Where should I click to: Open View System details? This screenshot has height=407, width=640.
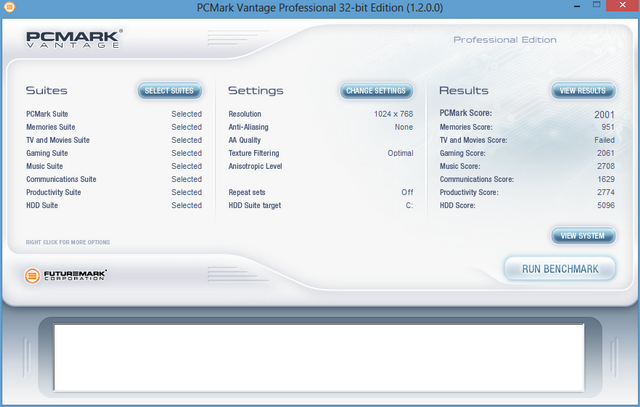pos(583,236)
